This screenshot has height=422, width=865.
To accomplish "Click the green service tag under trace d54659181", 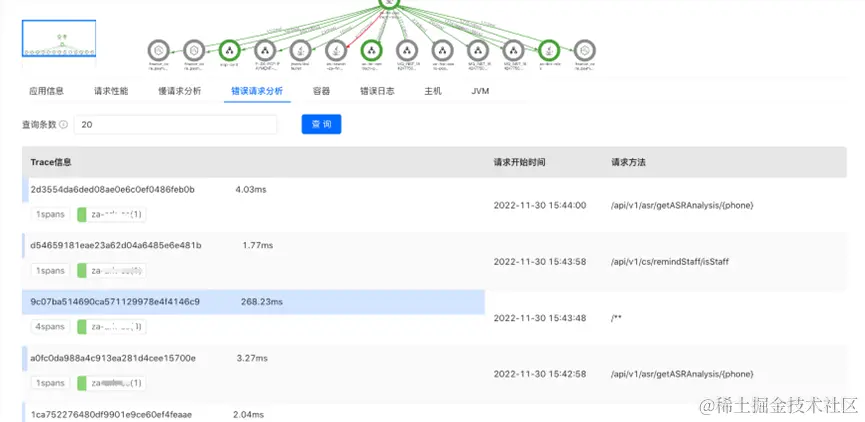I will [x=111, y=270].
